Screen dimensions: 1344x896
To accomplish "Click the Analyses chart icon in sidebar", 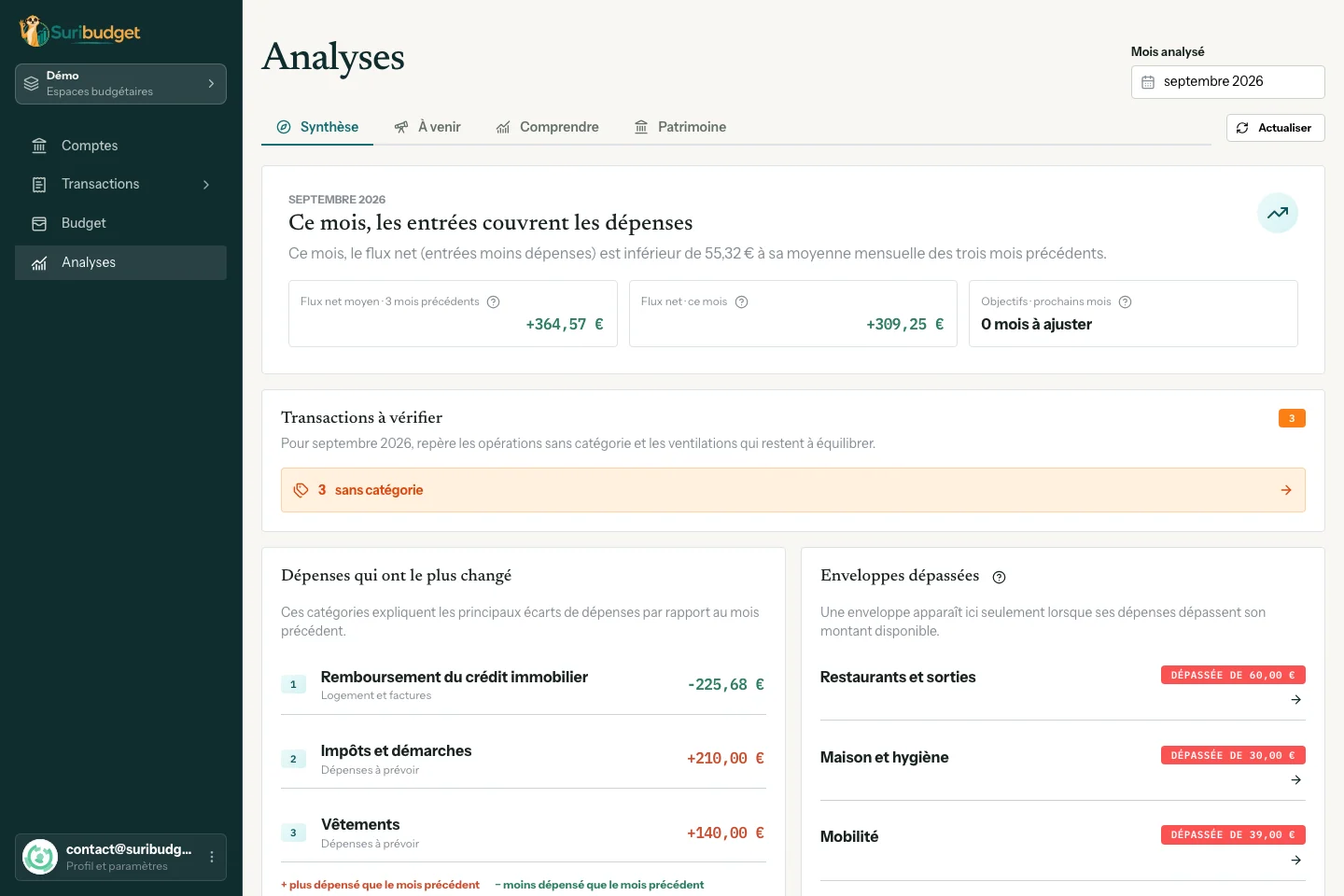I will tap(39, 263).
